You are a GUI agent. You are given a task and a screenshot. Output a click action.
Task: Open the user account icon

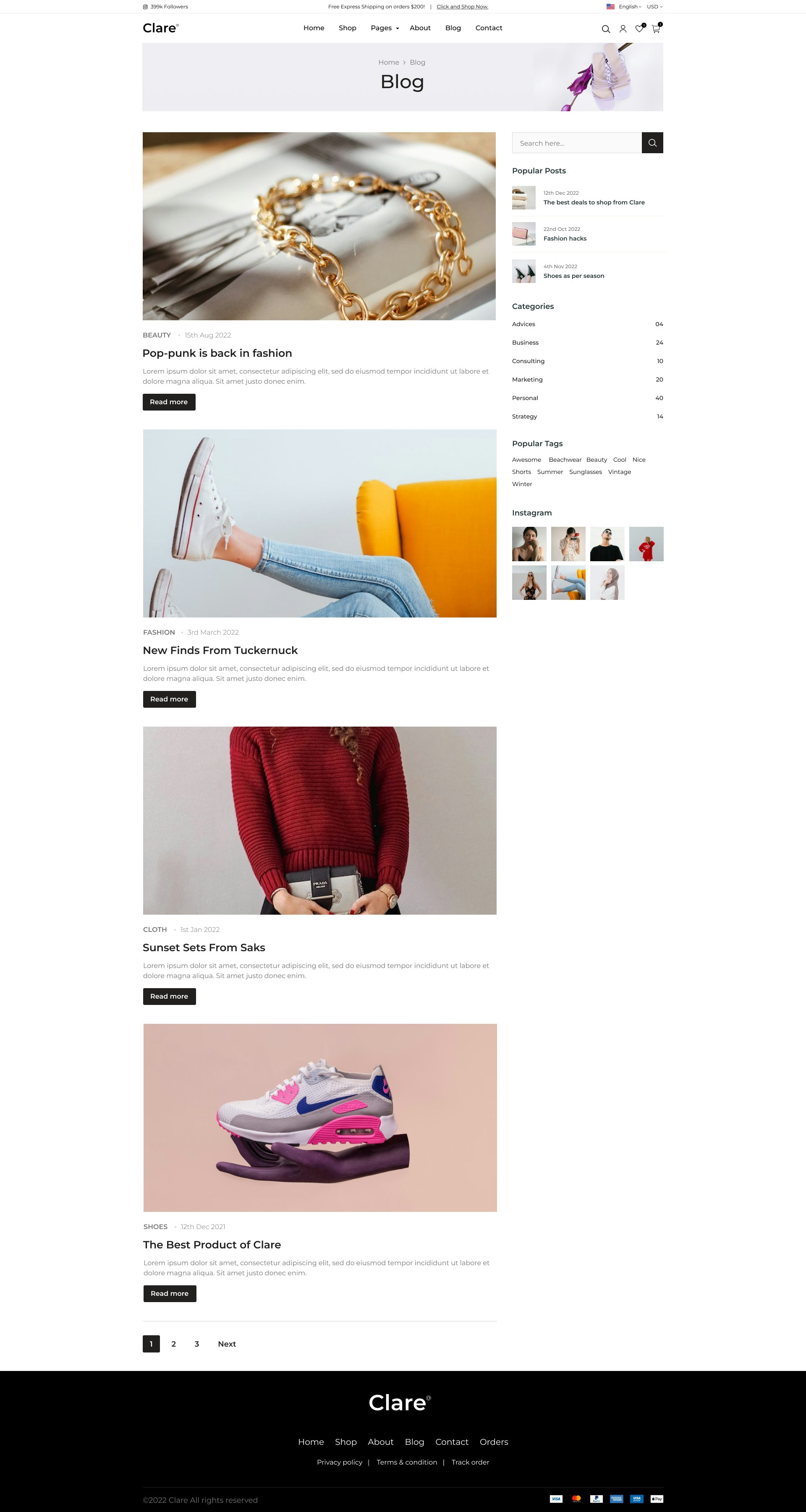coord(623,29)
